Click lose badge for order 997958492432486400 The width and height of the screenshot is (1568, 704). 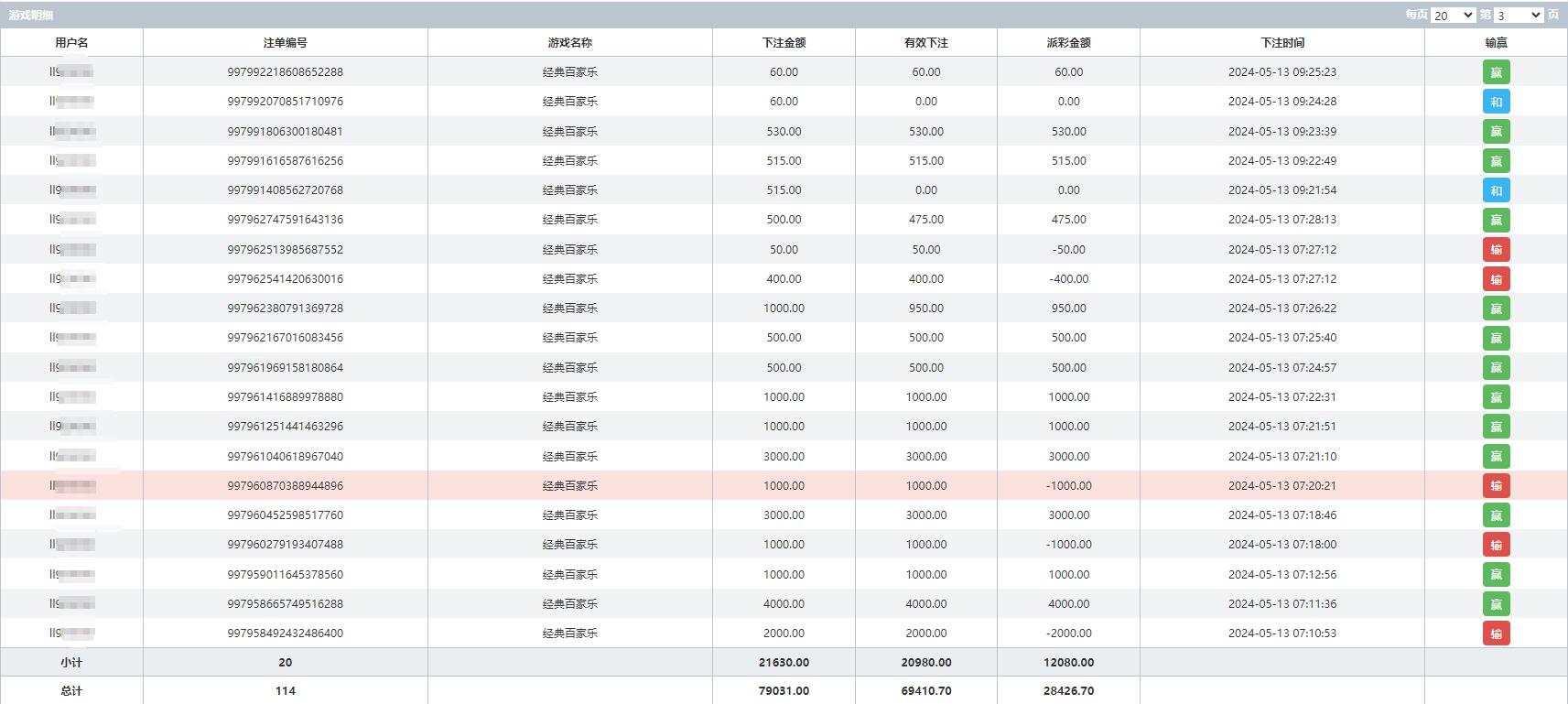1496,634
